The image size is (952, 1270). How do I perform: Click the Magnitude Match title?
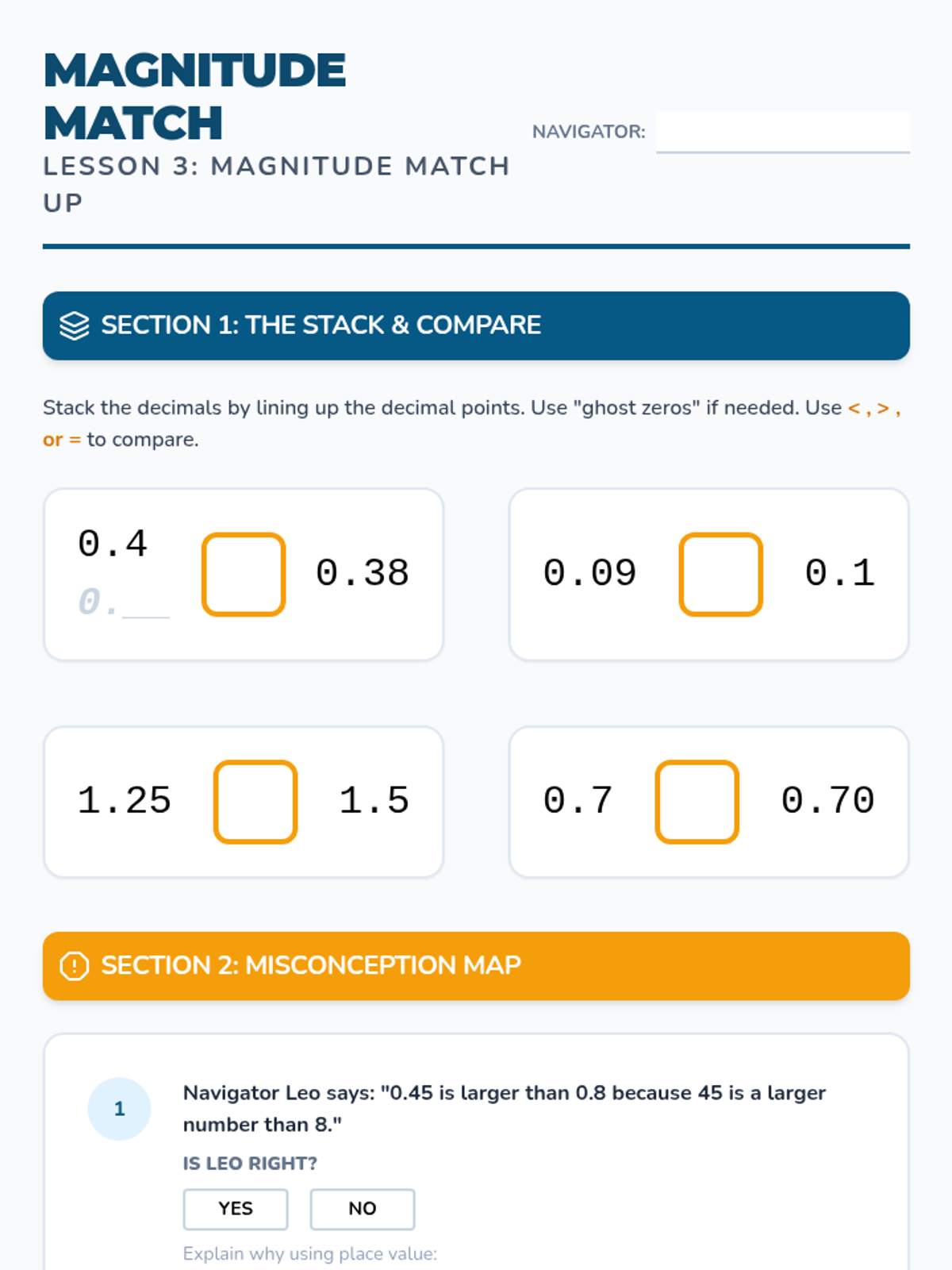pyautogui.click(x=195, y=96)
